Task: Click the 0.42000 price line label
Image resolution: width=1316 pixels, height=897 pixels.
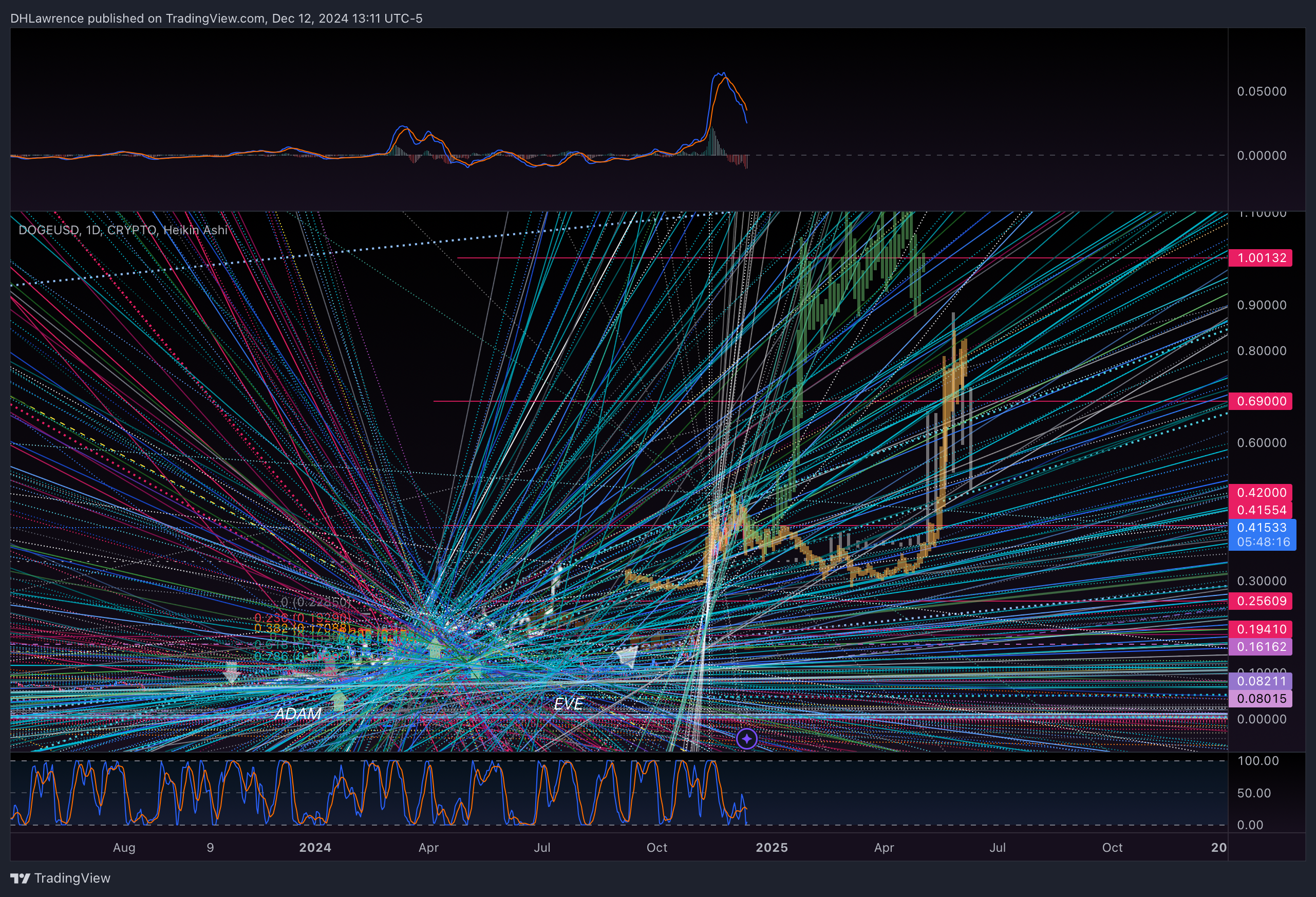Action: coord(1260,492)
